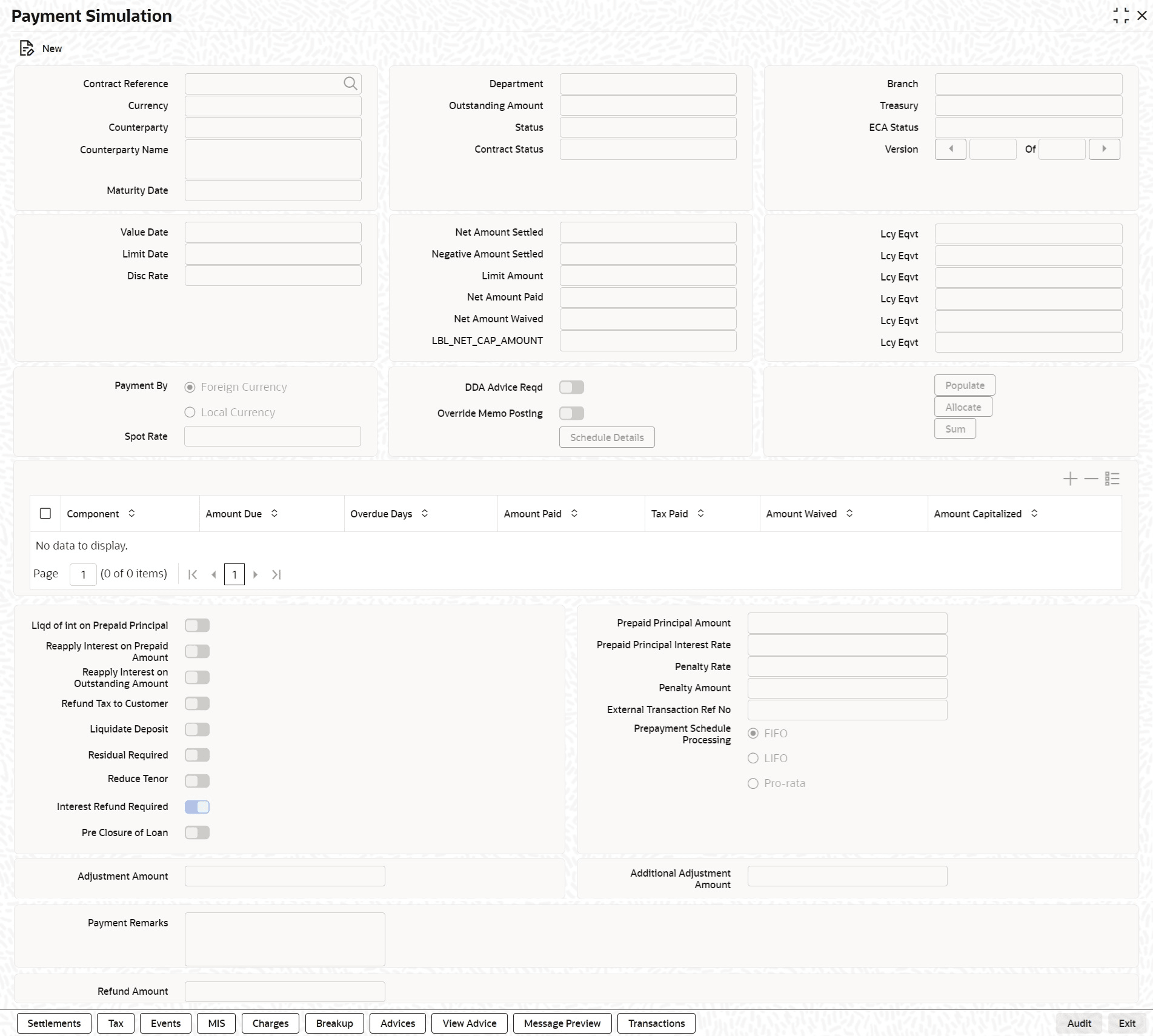Open Transactions subscreen
This screenshot has width=1153, height=1036.
(x=656, y=1023)
